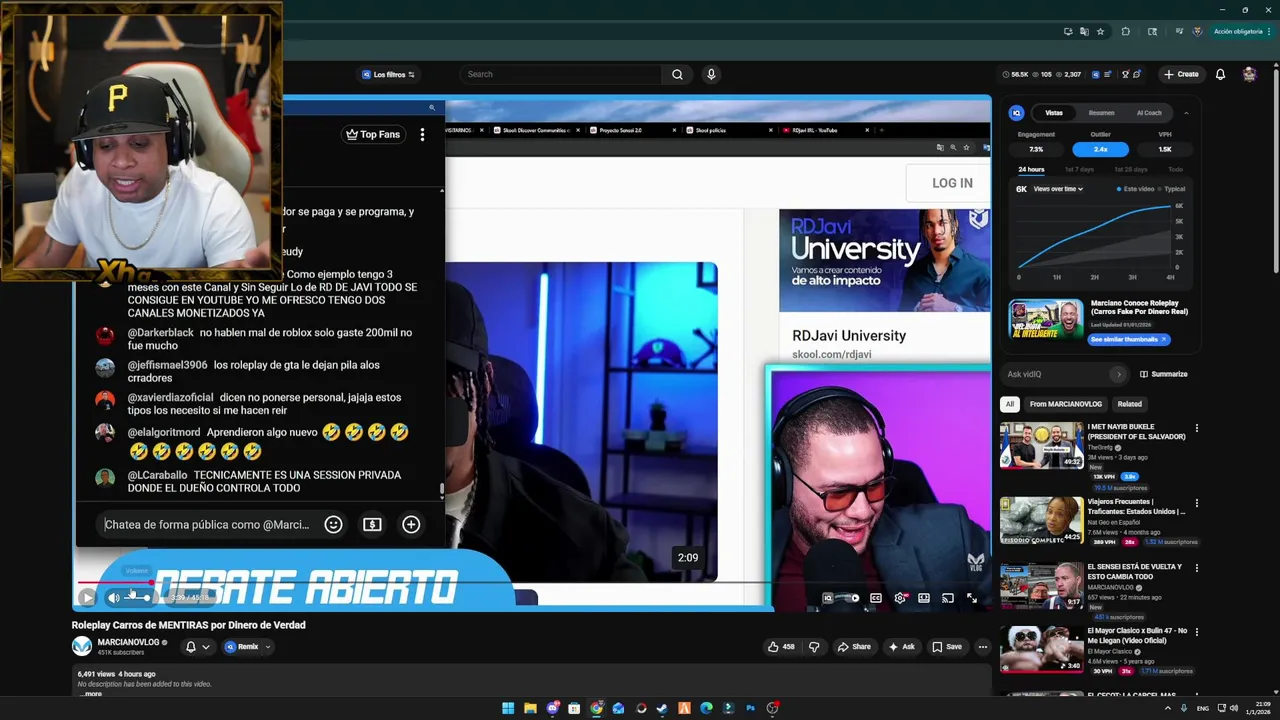Viewport: 1280px width, 720px height.
Task: Click the vidIQ icon in the player controls
Action: click(x=828, y=598)
